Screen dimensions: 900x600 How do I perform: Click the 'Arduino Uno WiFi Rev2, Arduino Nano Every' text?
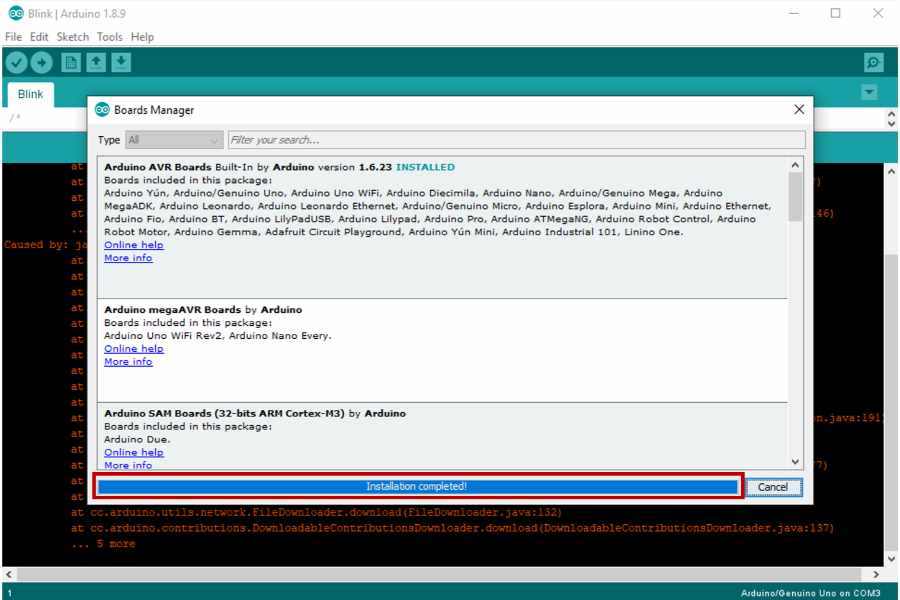coord(218,336)
